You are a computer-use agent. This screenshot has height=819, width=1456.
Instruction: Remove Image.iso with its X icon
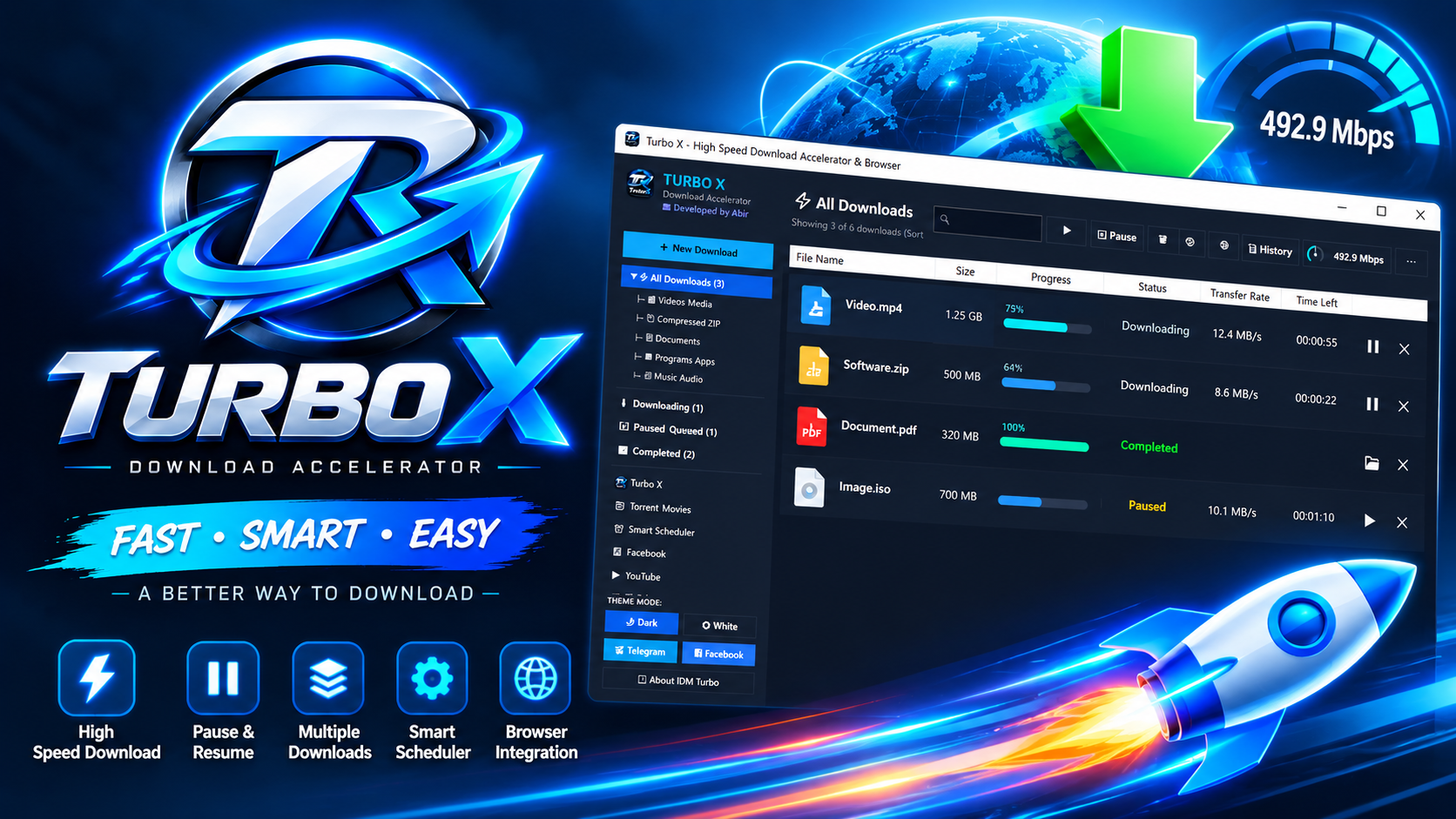pyautogui.click(x=1402, y=522)
